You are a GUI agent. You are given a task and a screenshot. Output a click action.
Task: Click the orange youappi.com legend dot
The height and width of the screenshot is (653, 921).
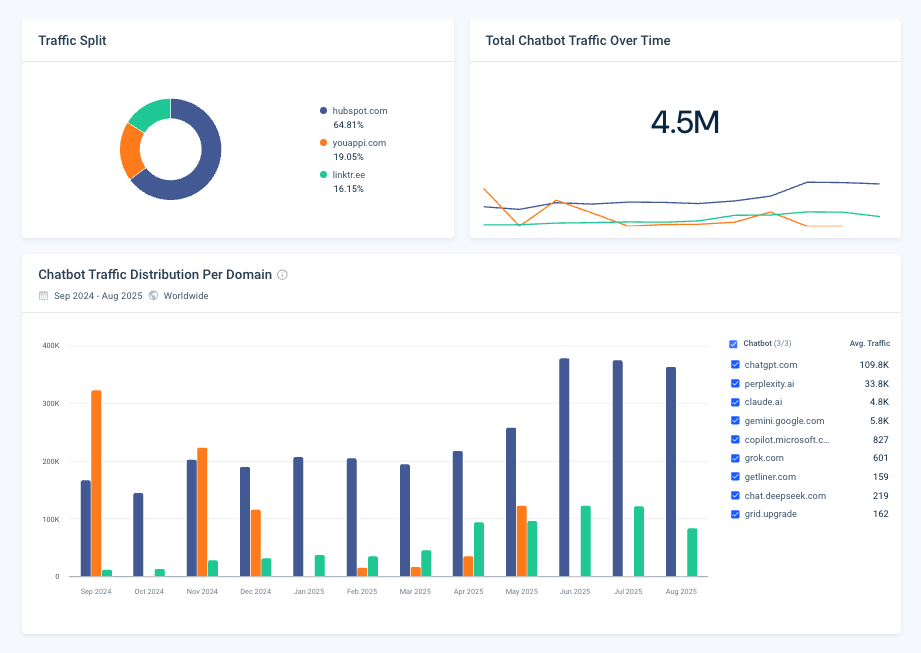323,143
